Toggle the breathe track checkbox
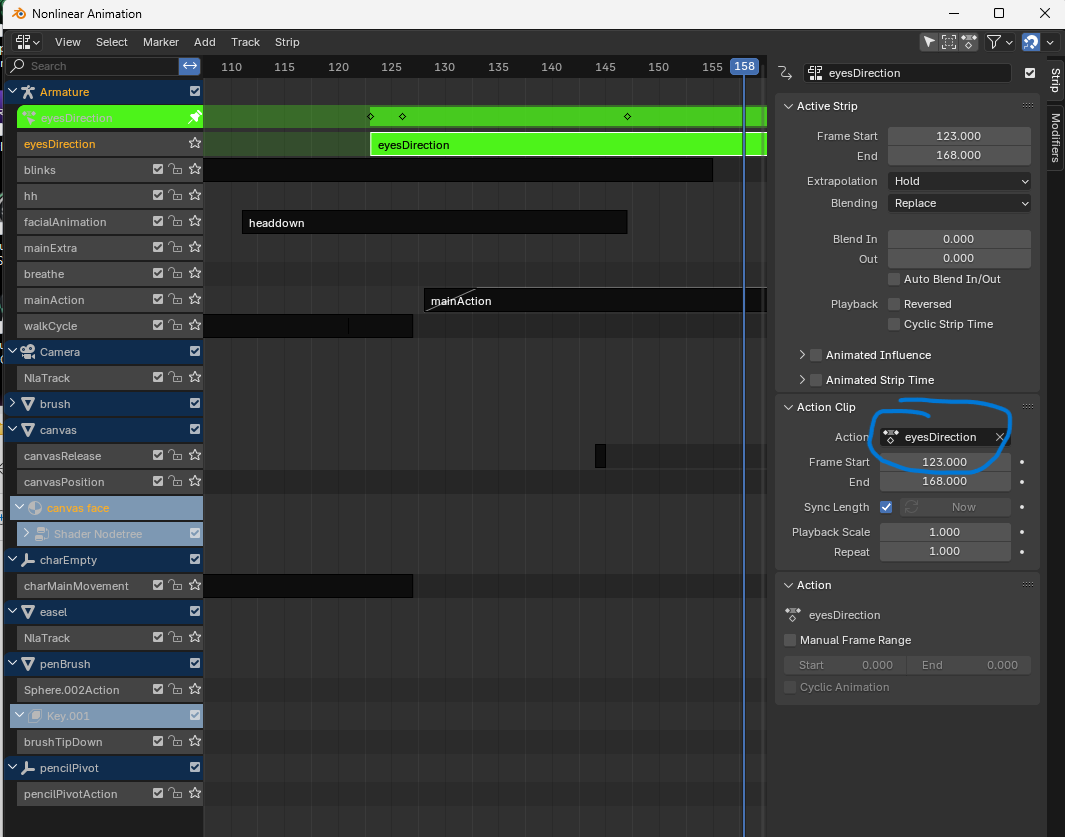 click(158, 273)
